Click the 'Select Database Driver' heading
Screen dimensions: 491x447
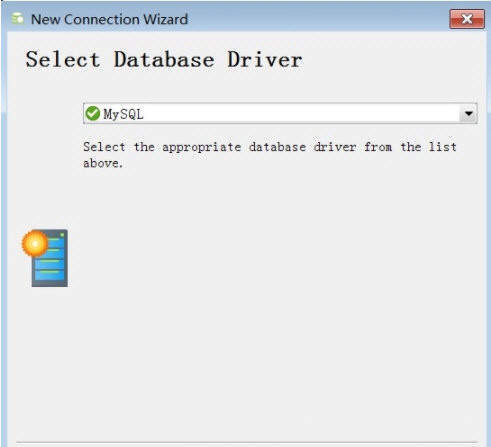[x=164, y=60]
